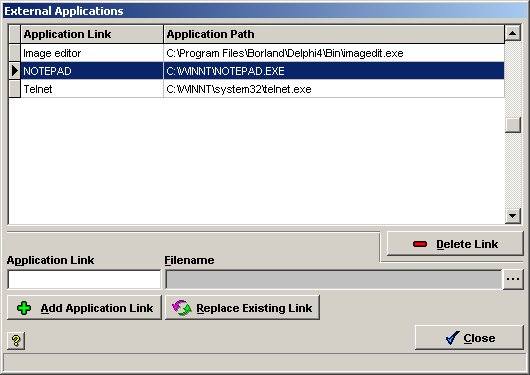Image resolution: width=530 pixels, height=375 pixels.
Task: Click the imagedit.exe path cell
Action: [x=334, y=53]
